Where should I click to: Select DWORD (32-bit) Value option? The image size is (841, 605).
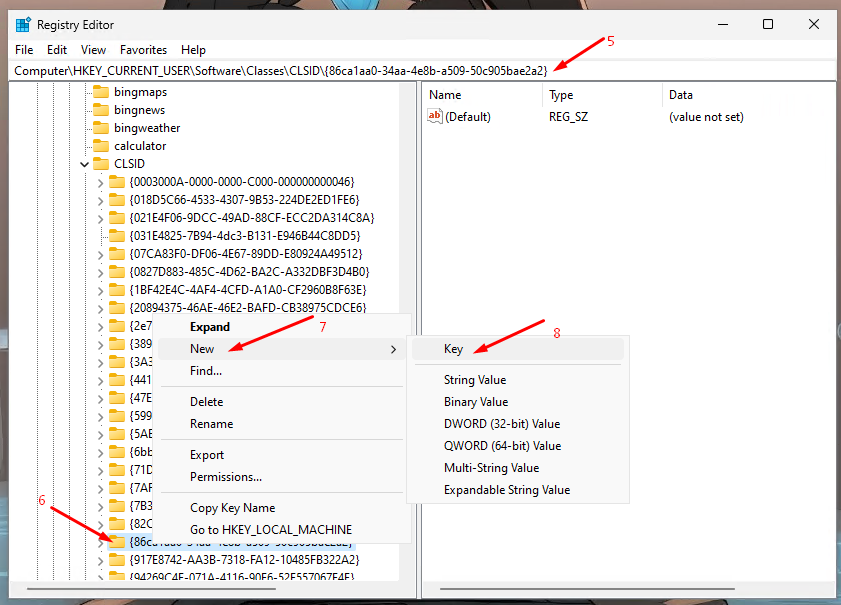coord(502,424)
